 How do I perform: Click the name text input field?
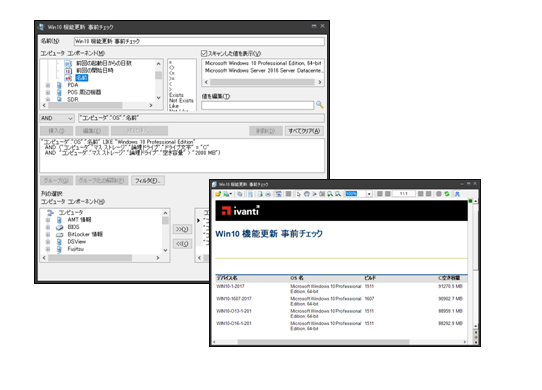199,41
